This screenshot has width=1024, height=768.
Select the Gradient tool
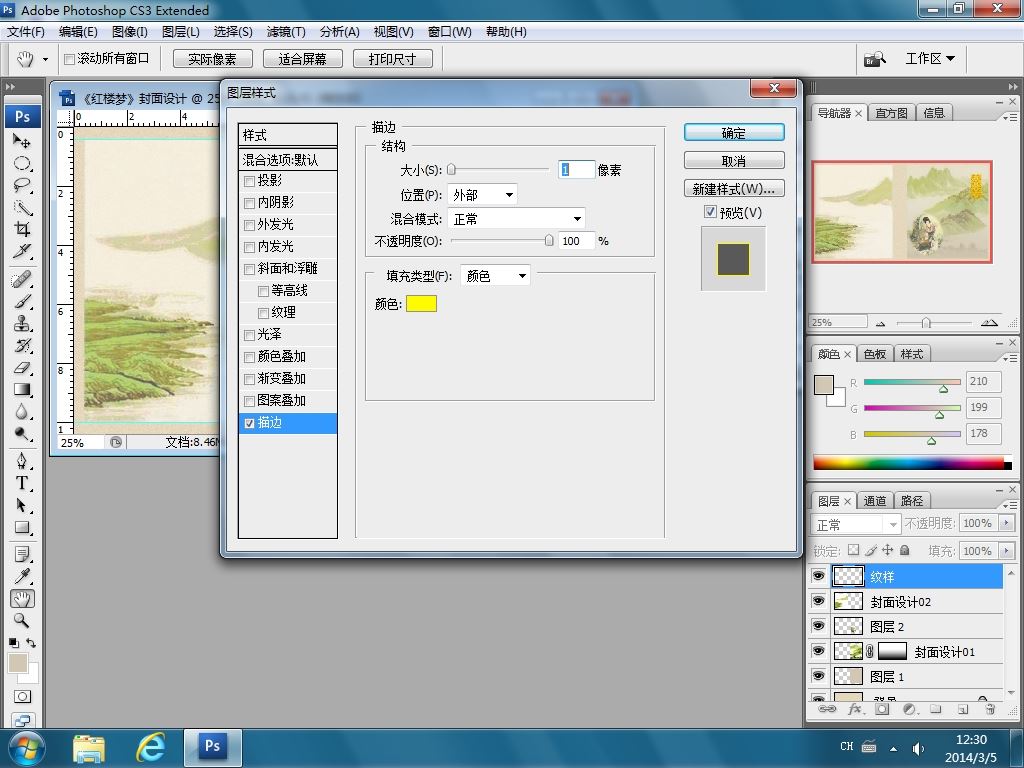pyautogui.click(x=22, y=390)
